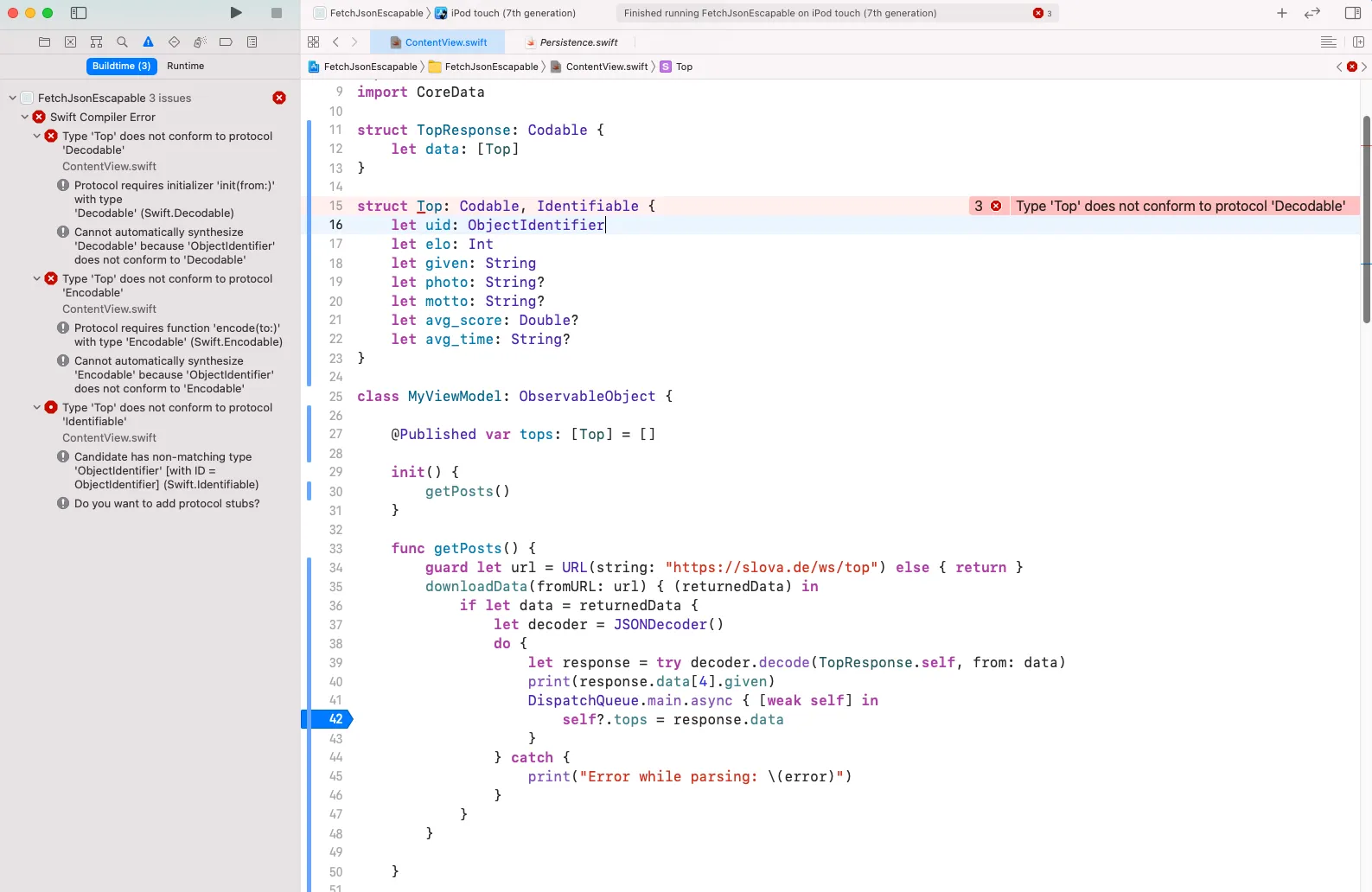This screenshot has width=1372, height=892.
Task: Click the ObjectIdentifier type on line 16
Action: point(536,225)
